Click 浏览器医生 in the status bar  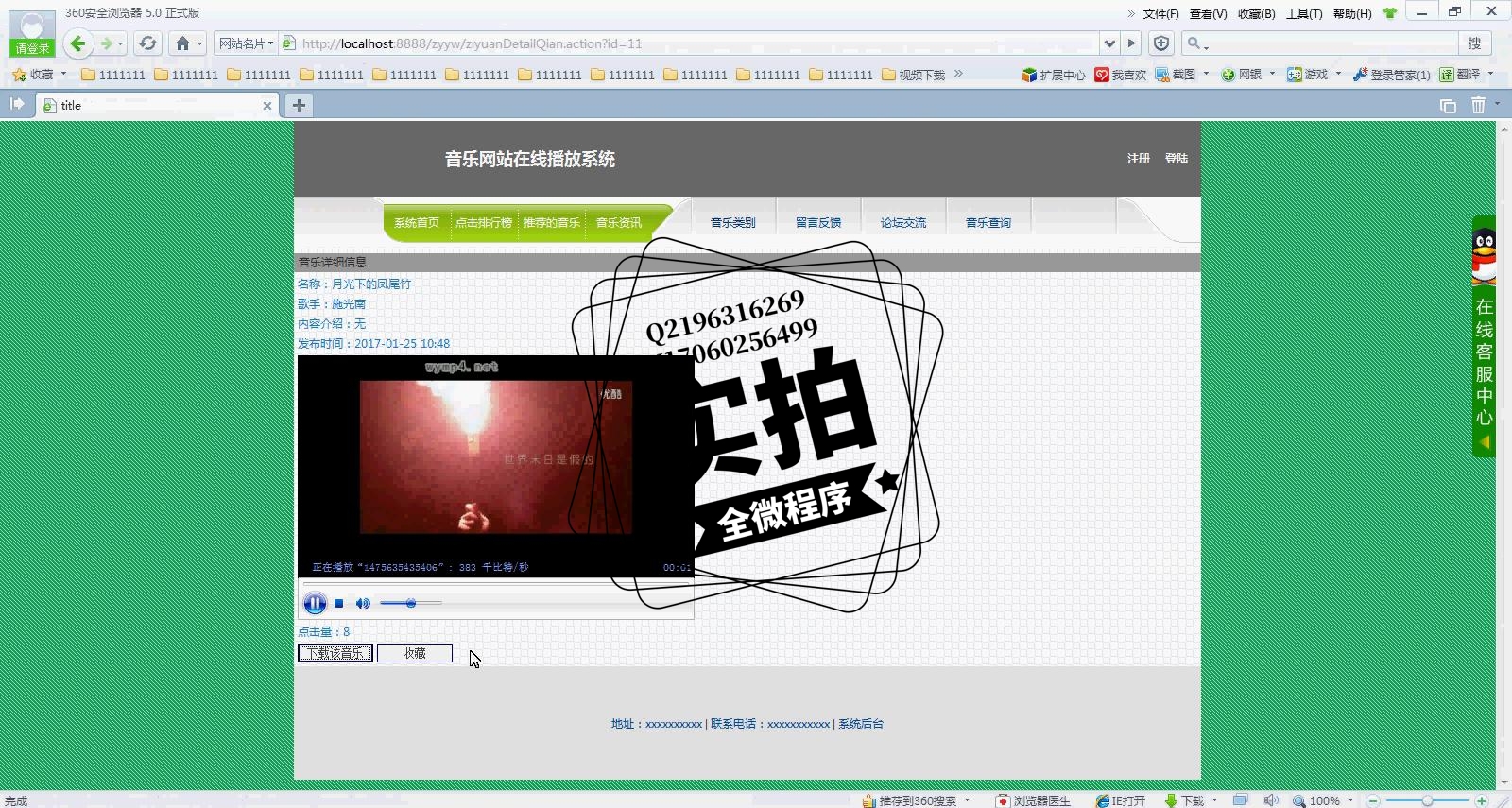[1034, 800]
